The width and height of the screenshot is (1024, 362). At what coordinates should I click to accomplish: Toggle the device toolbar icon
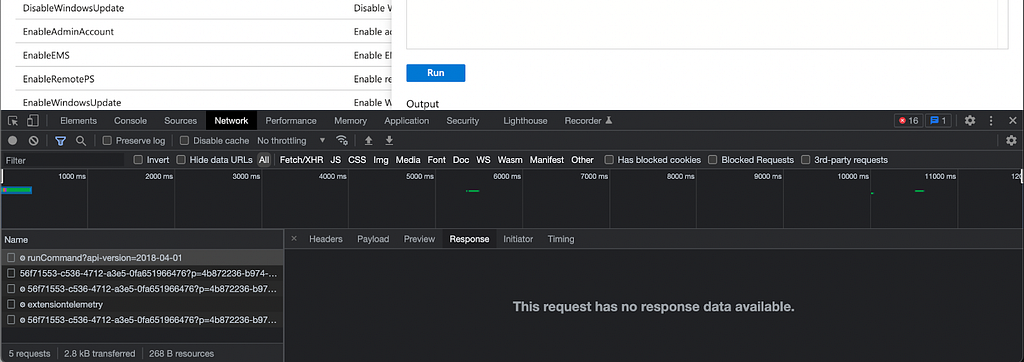pyautogui.click(x=33, y=121)
